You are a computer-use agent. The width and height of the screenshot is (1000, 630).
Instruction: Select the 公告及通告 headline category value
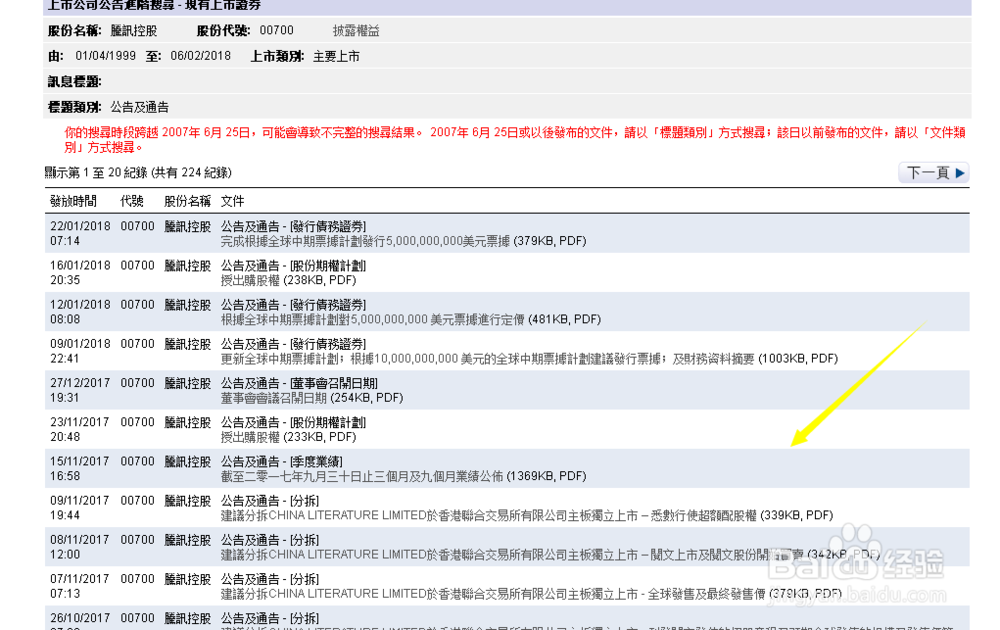pyautogui.click(x=140, y=107)
